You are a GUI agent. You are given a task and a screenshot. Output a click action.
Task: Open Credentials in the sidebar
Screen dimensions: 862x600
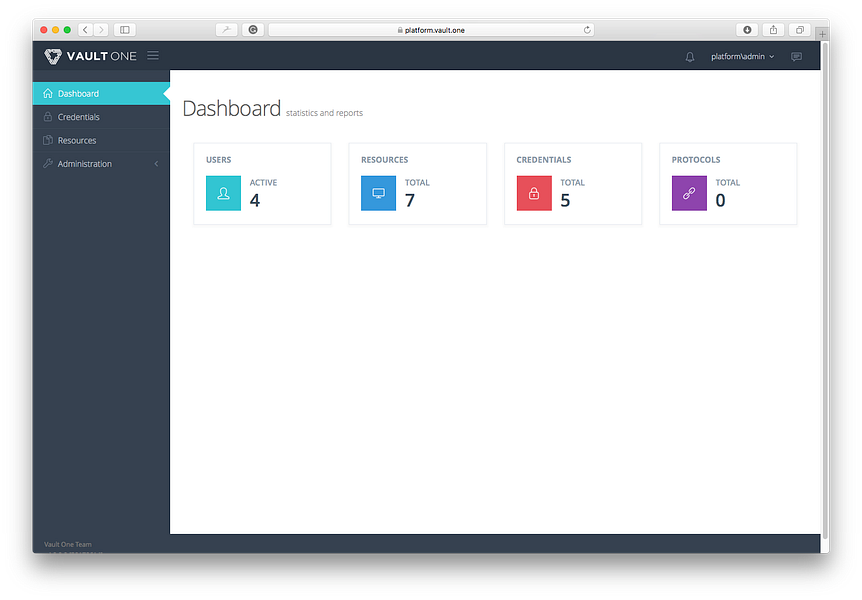click(101, 117)
